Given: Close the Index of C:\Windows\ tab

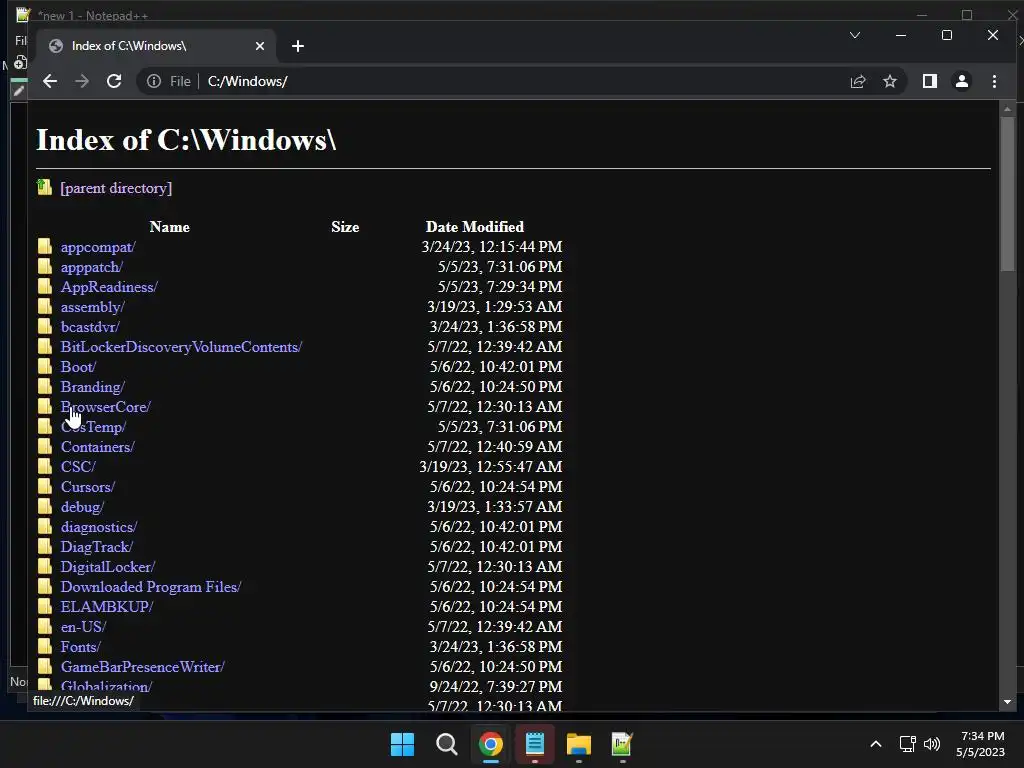Looking at the screenshot, I should click(x=260, y=46).
